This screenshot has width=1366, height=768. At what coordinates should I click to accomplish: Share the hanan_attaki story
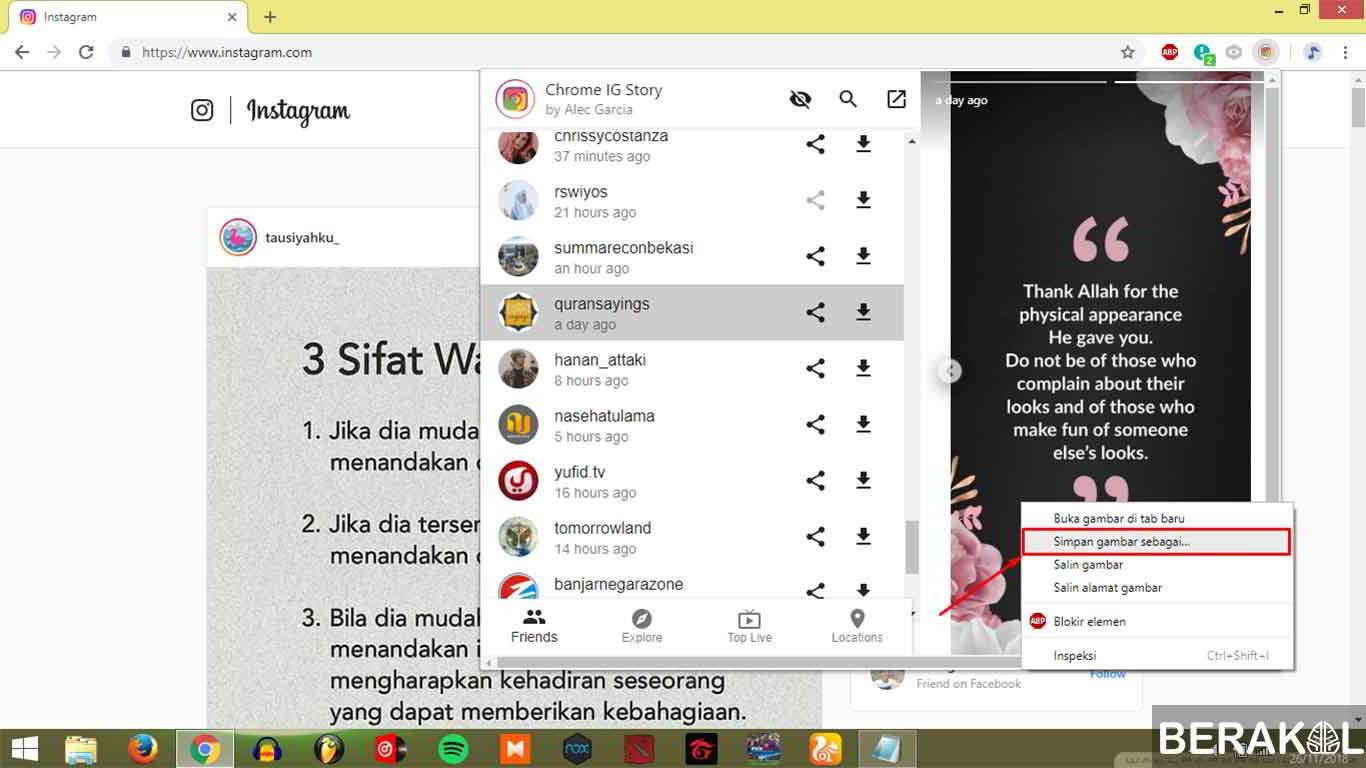tap(815, 369)
